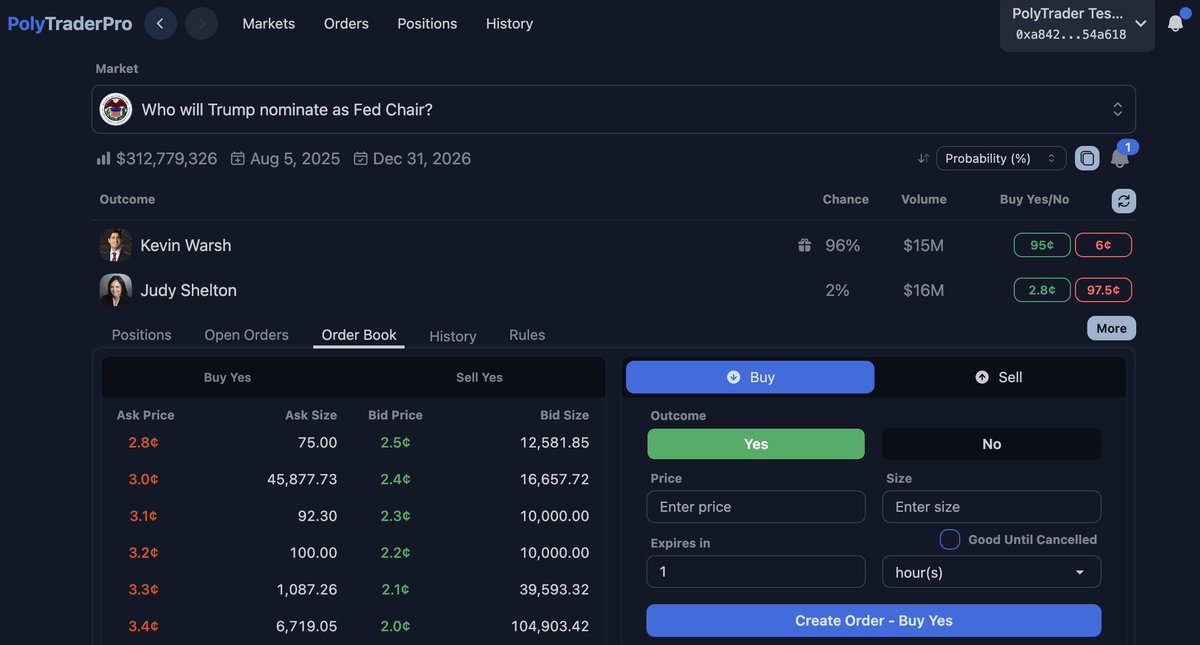Click the 2.0¢ bid price
Screen dimensions: 1200x645
(x=395, y=626)
